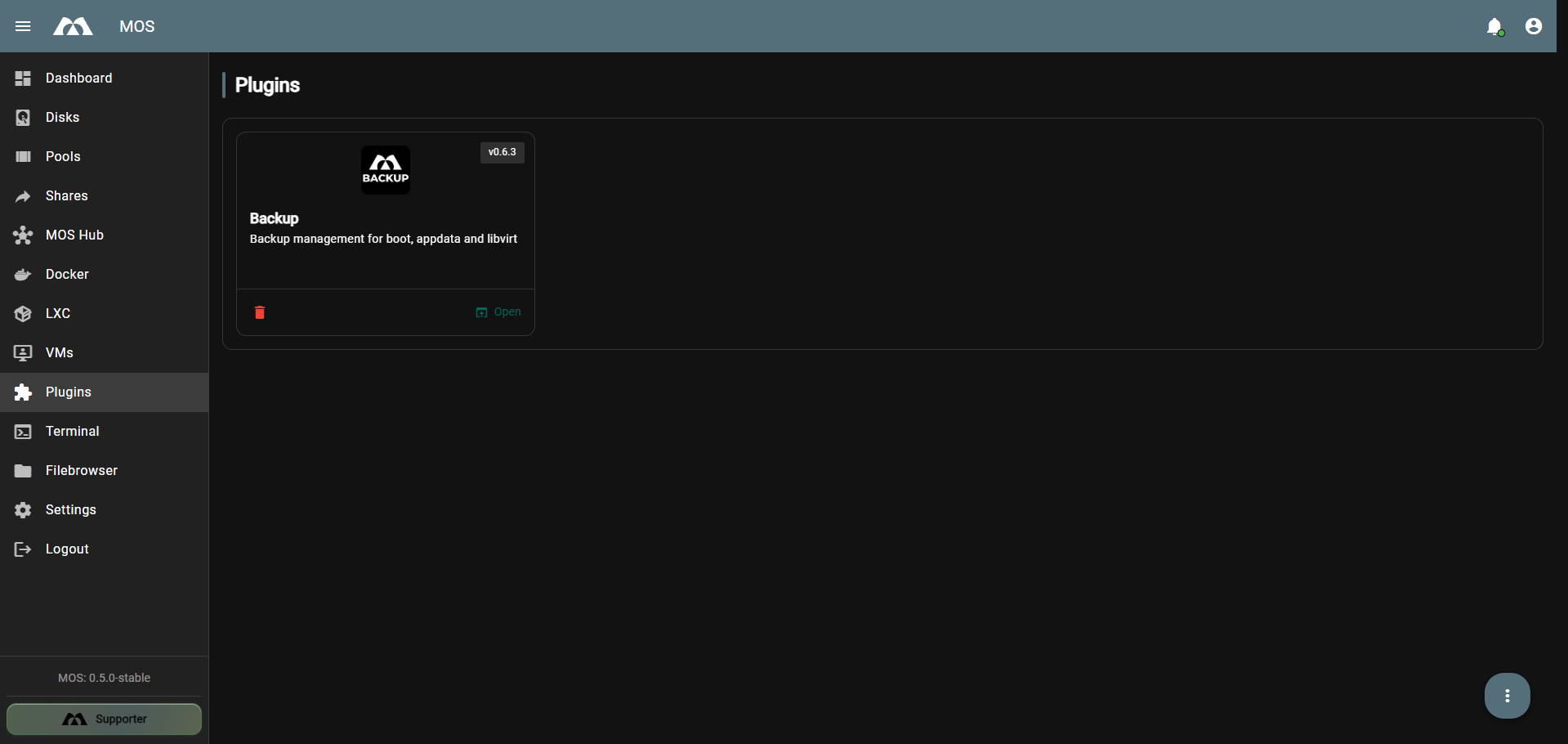Click the Backup plugin logo thumbnail

[x=386, y=170]
